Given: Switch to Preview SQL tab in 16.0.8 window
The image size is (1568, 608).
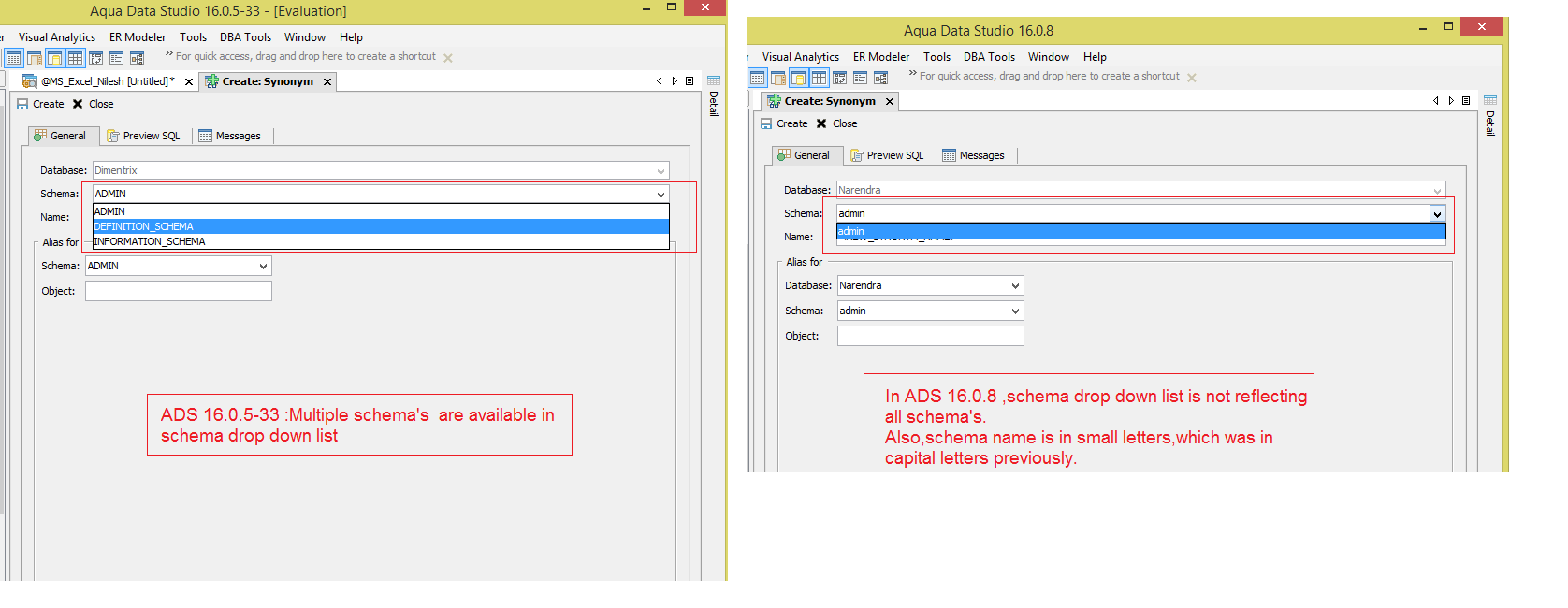Looking at the screenshot, I should pyautogui.click(x=887, y=156).
